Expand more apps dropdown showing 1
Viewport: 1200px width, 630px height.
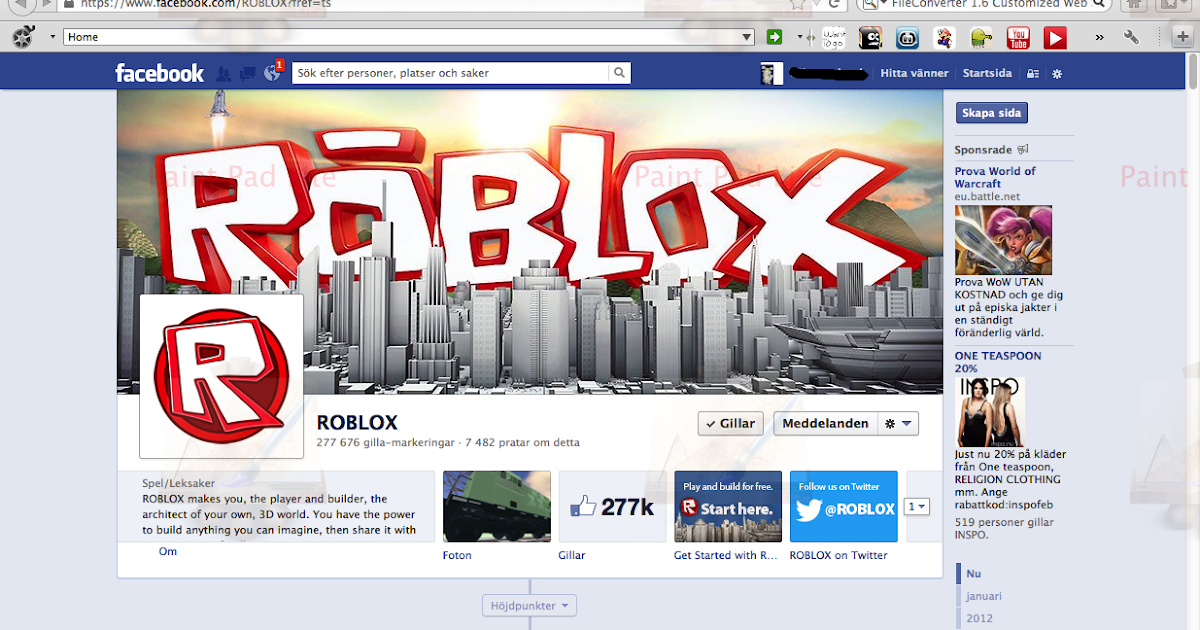click(917, 507)
